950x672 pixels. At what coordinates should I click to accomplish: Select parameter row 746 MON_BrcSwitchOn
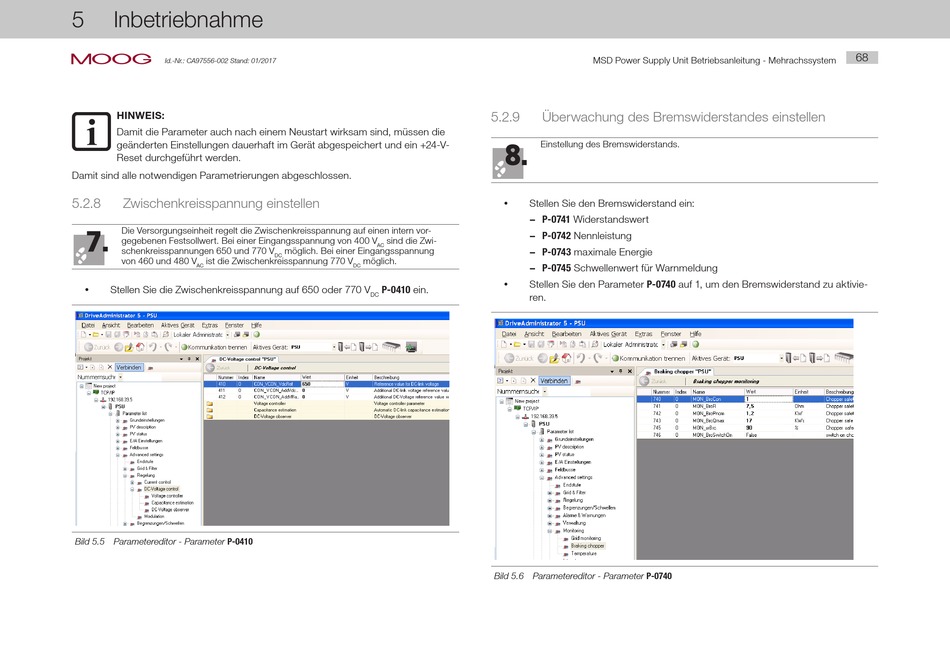point(745,435)
